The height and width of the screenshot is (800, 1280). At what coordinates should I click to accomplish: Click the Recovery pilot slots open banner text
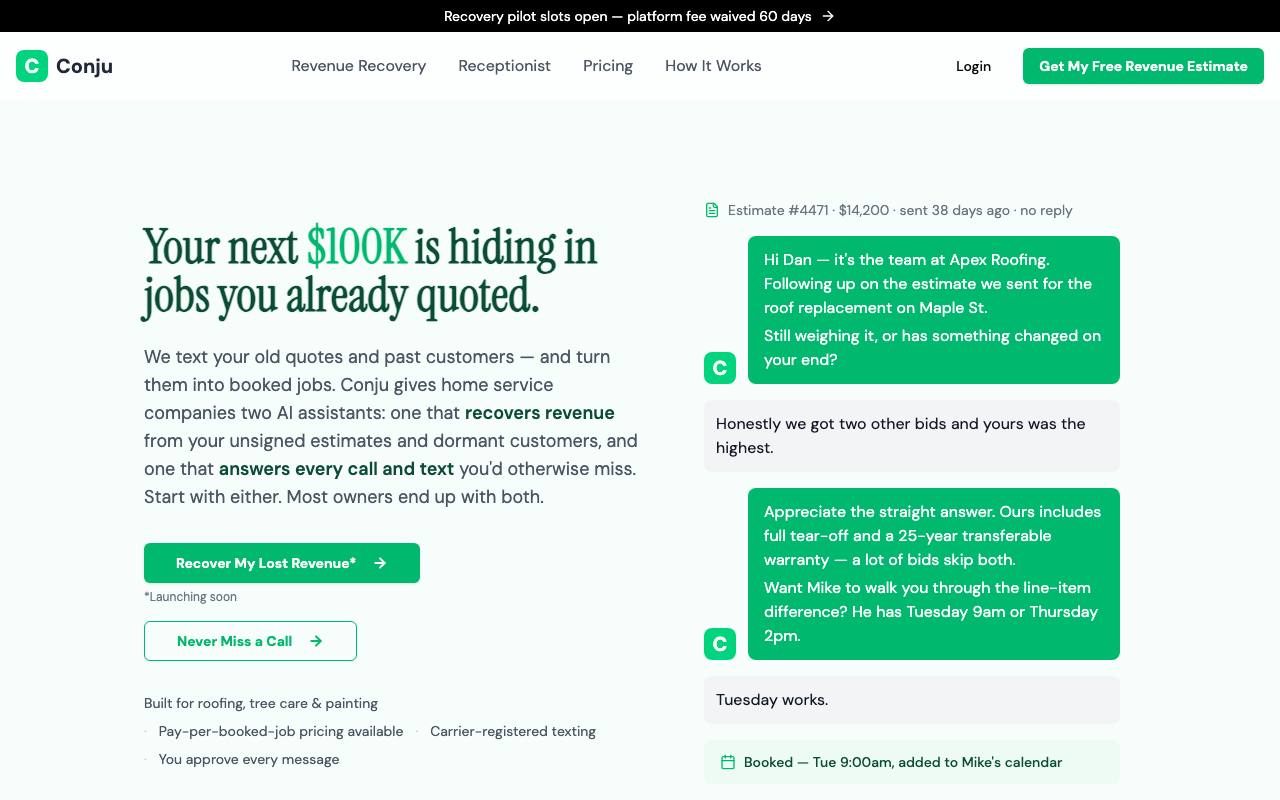628,16
